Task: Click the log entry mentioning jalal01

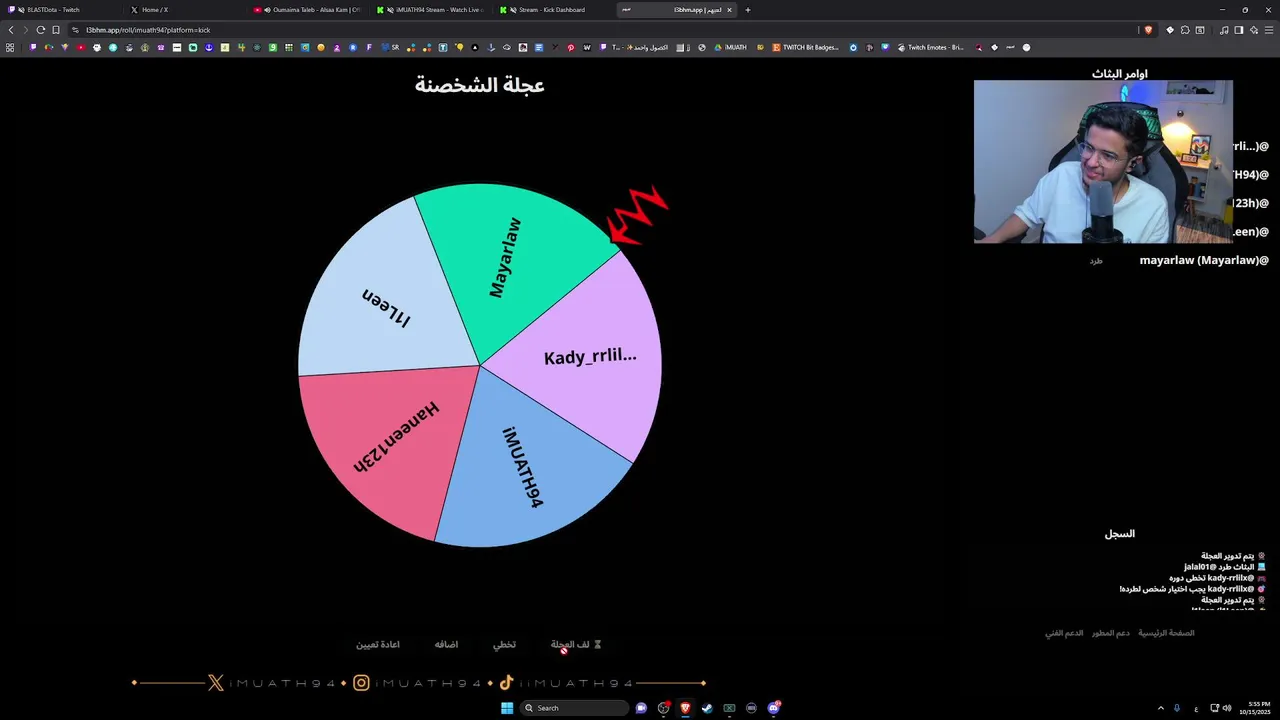Action: [1224, 567]
